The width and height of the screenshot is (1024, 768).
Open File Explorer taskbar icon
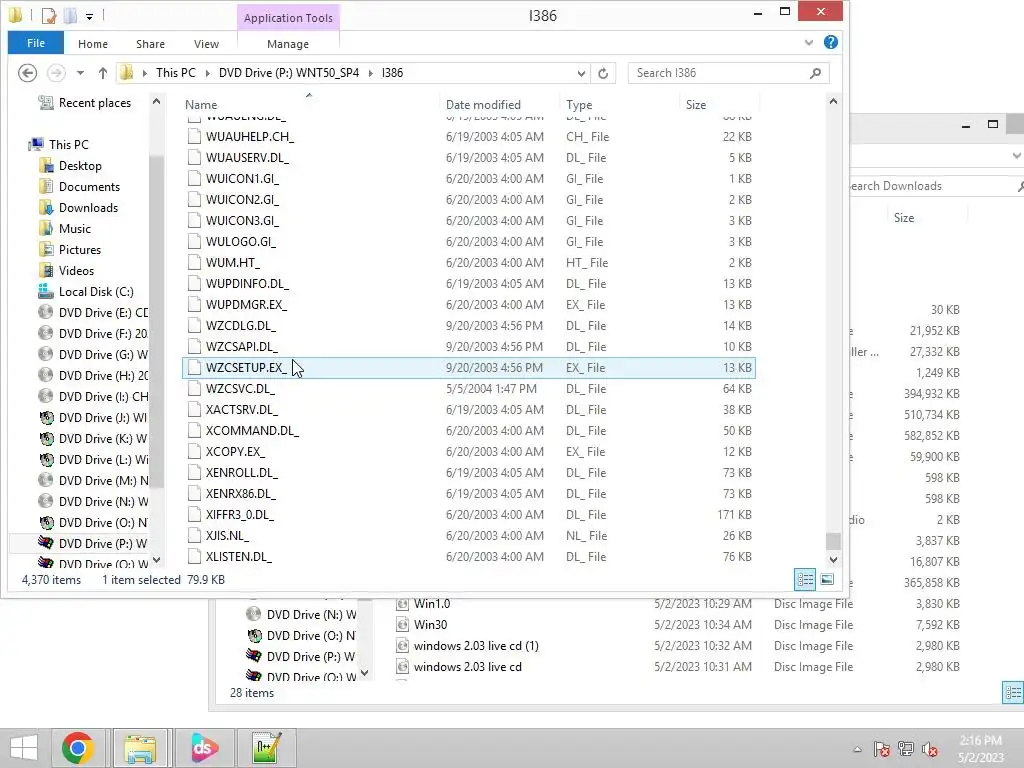[x=140, y=748]
